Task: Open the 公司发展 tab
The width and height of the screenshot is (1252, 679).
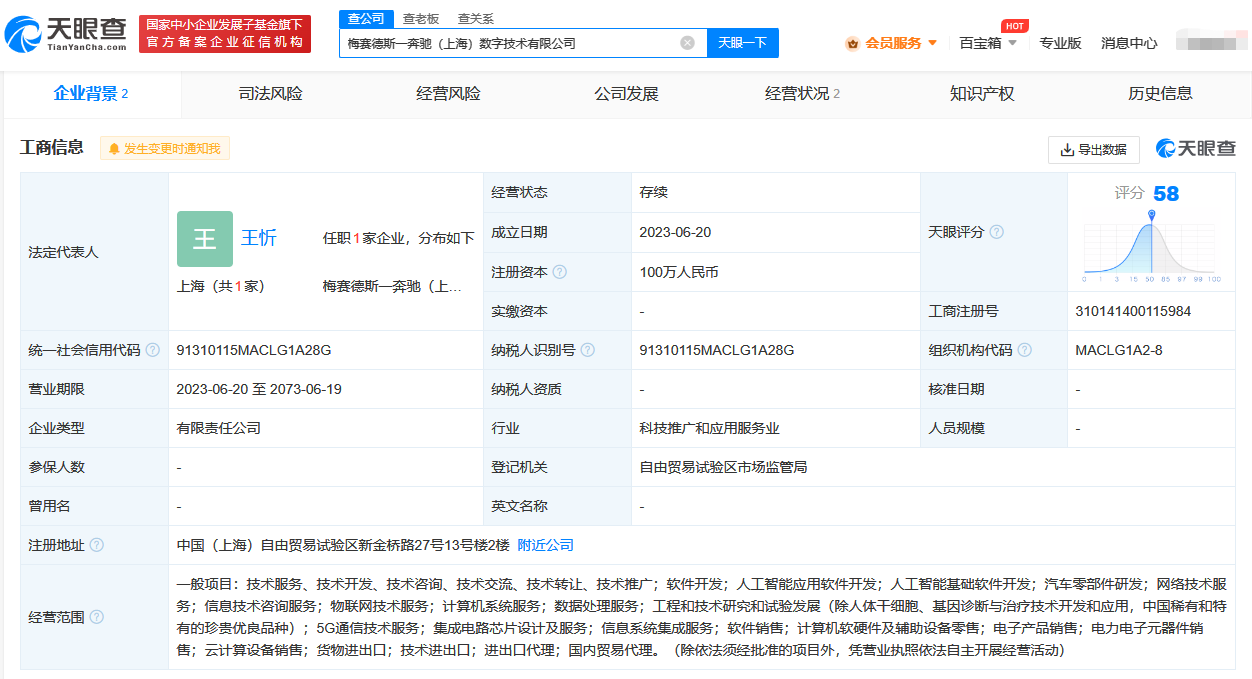Action: pyautogui.click(x=627, y=94)
